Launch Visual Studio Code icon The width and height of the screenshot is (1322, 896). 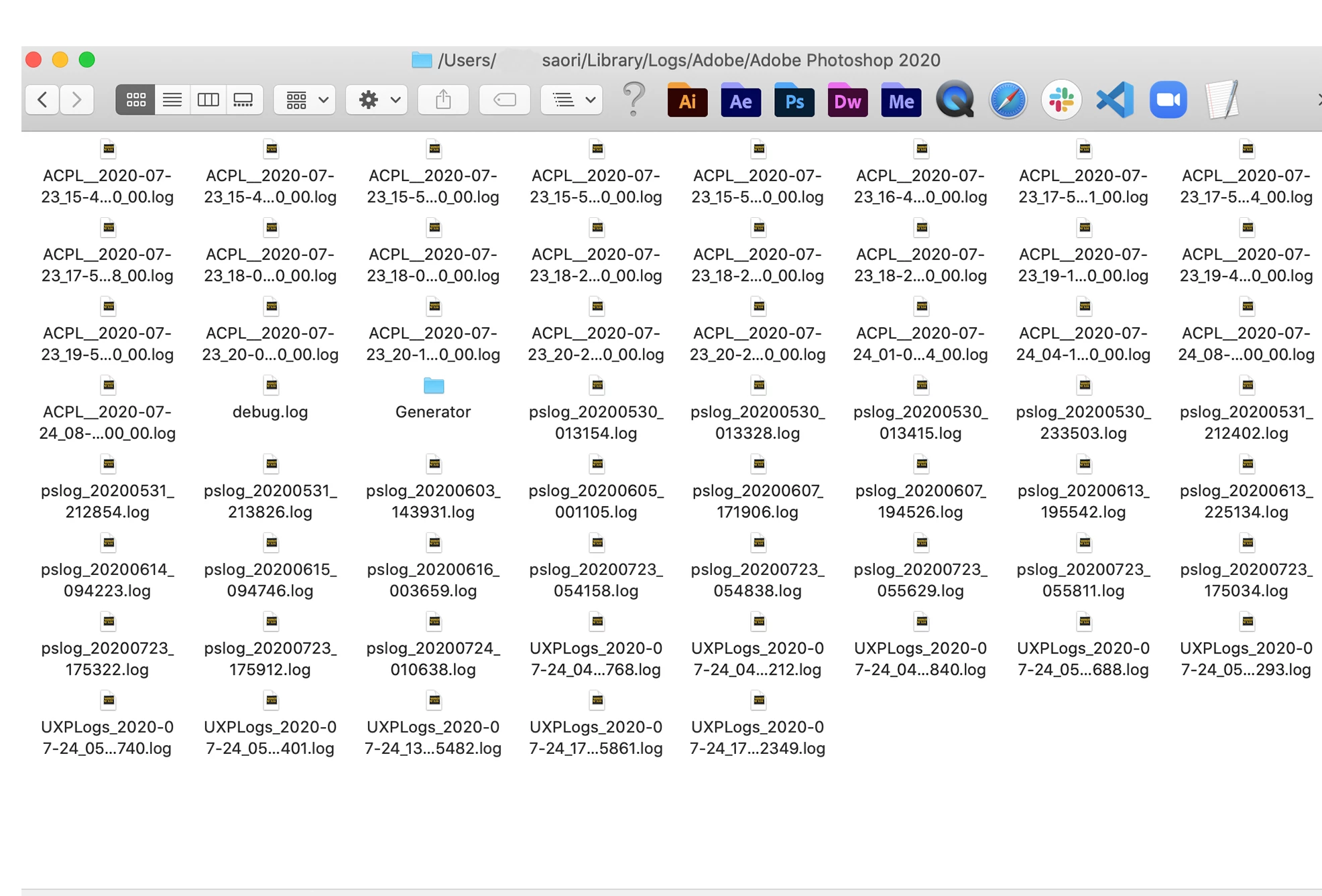[1115, 101]
